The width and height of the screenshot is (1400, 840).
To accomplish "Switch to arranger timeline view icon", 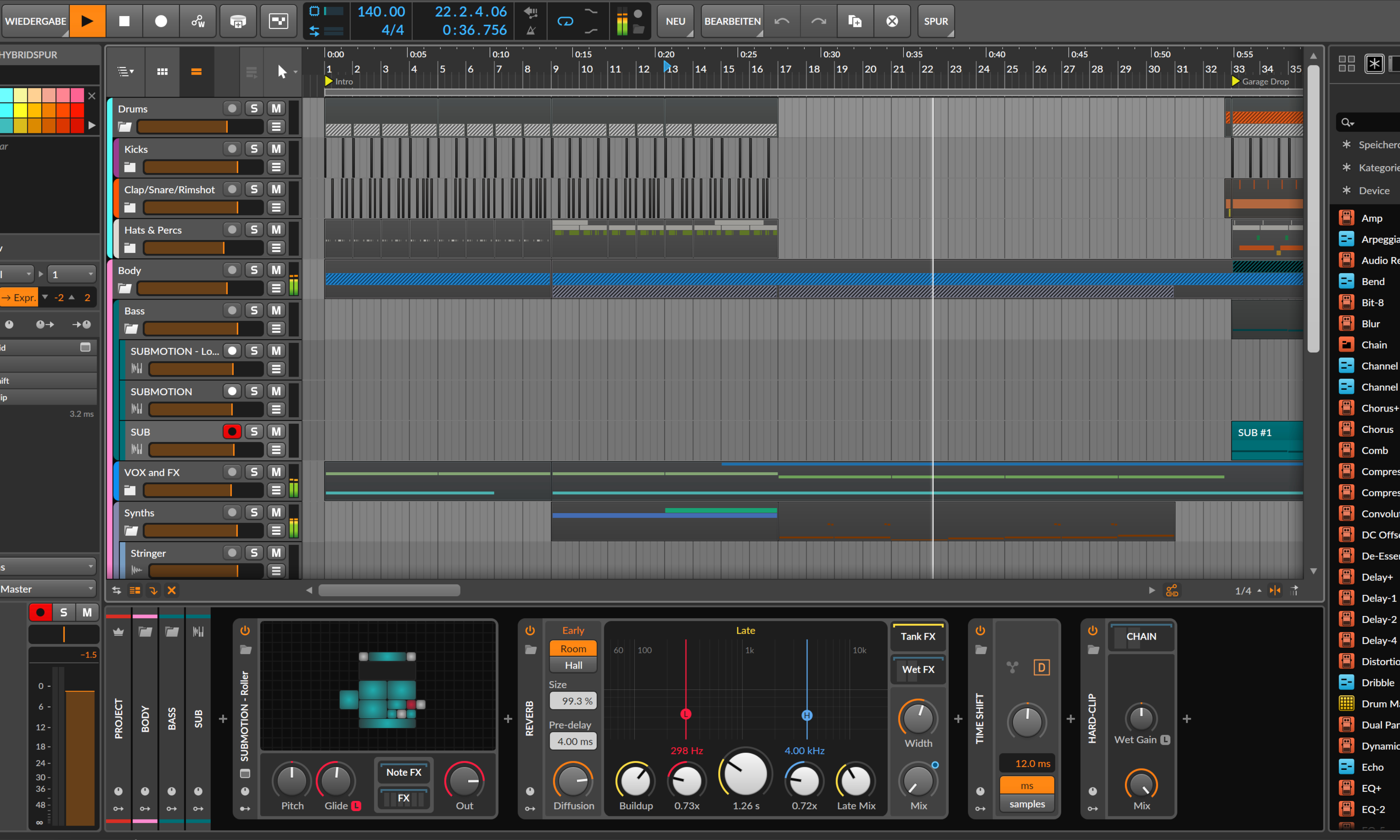I will (x=196, y=72).
